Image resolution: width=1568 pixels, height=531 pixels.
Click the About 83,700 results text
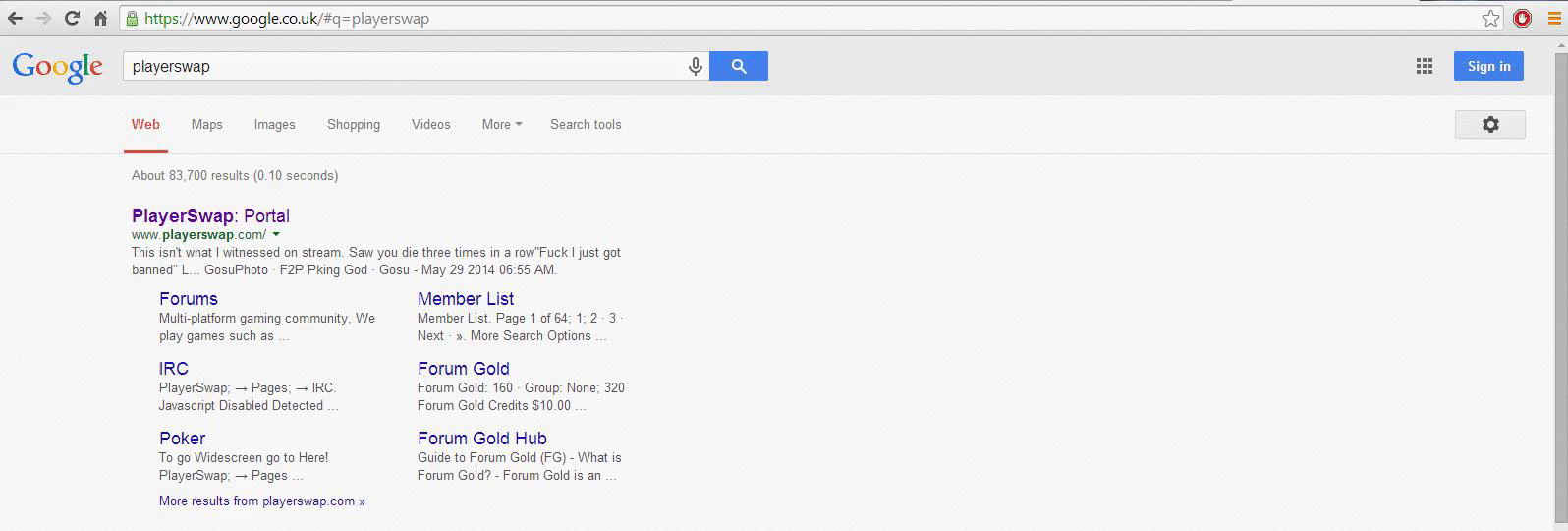235,176
